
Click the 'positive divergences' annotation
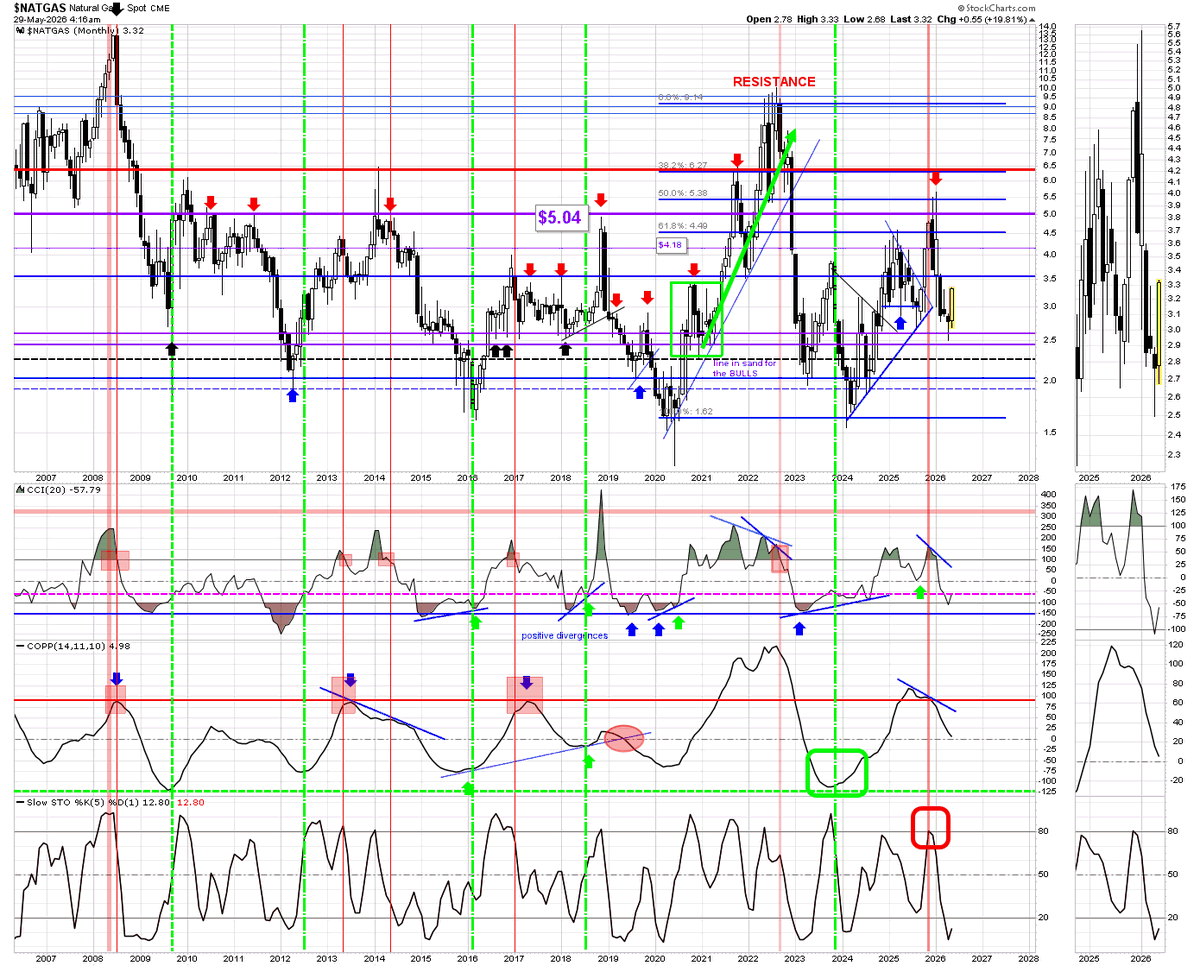(x=564, y=635)
